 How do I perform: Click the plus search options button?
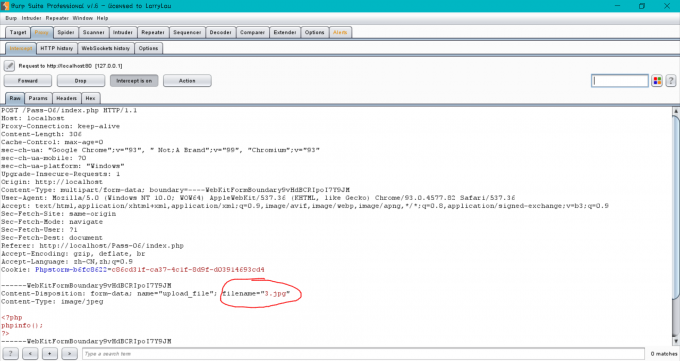point(50,354)
